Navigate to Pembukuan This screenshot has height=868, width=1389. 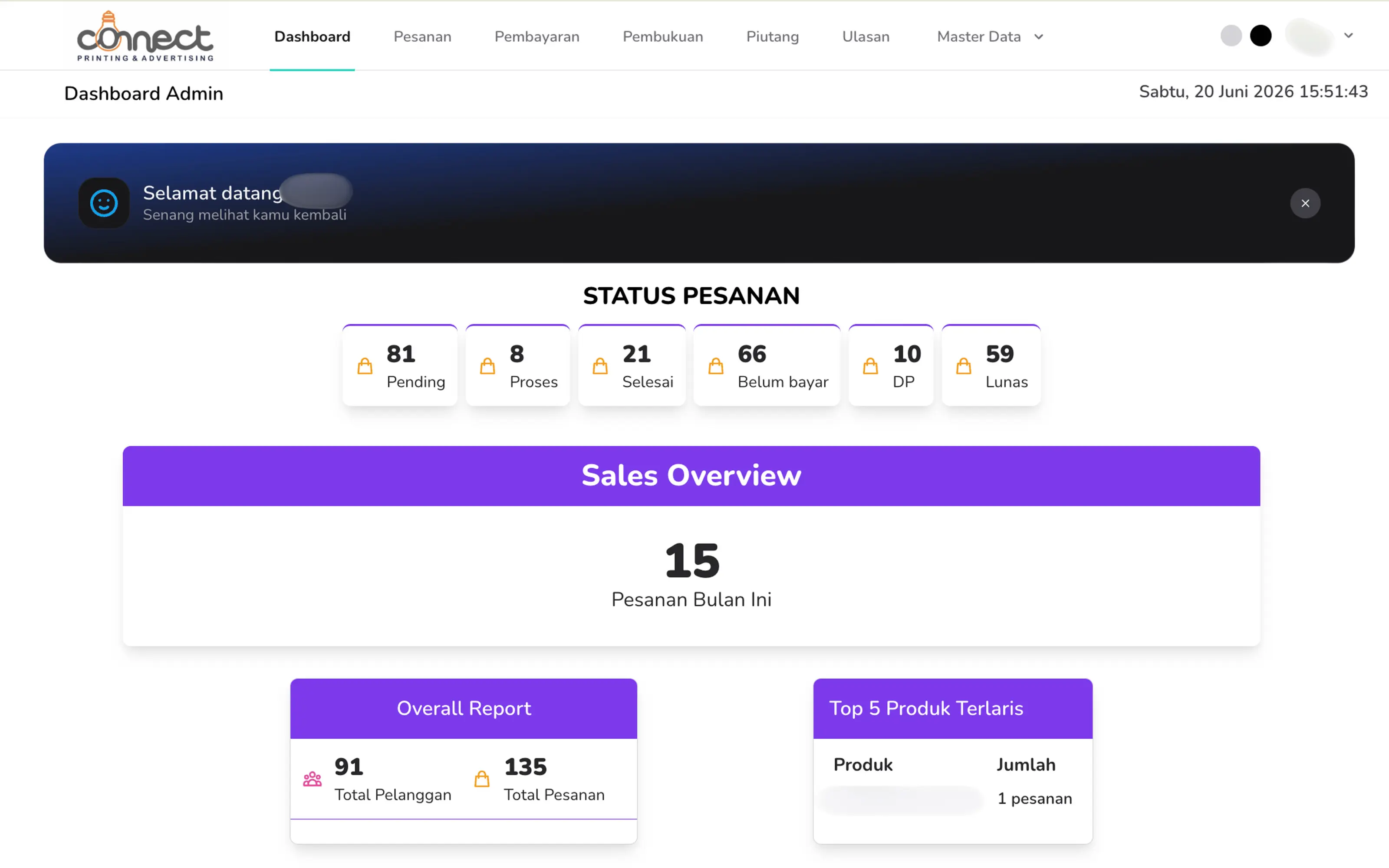pos(663,37)
